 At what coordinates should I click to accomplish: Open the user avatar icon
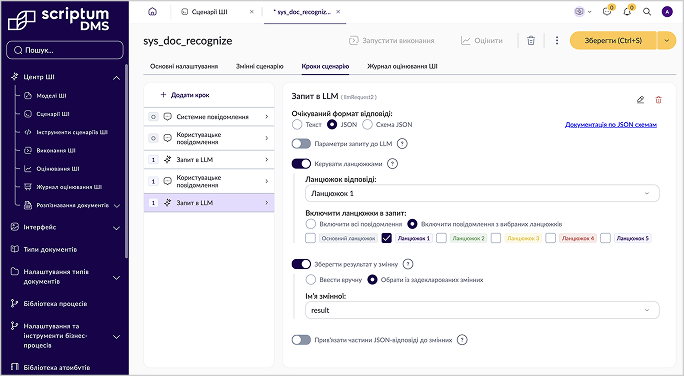tap(667, 12)
